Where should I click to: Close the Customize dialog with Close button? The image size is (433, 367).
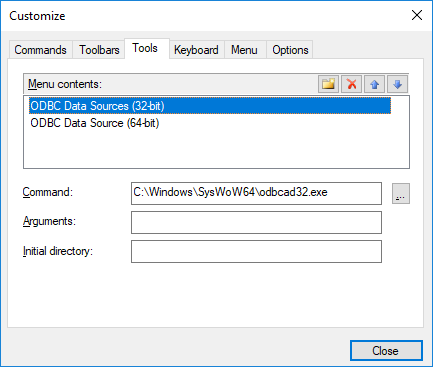386,350
